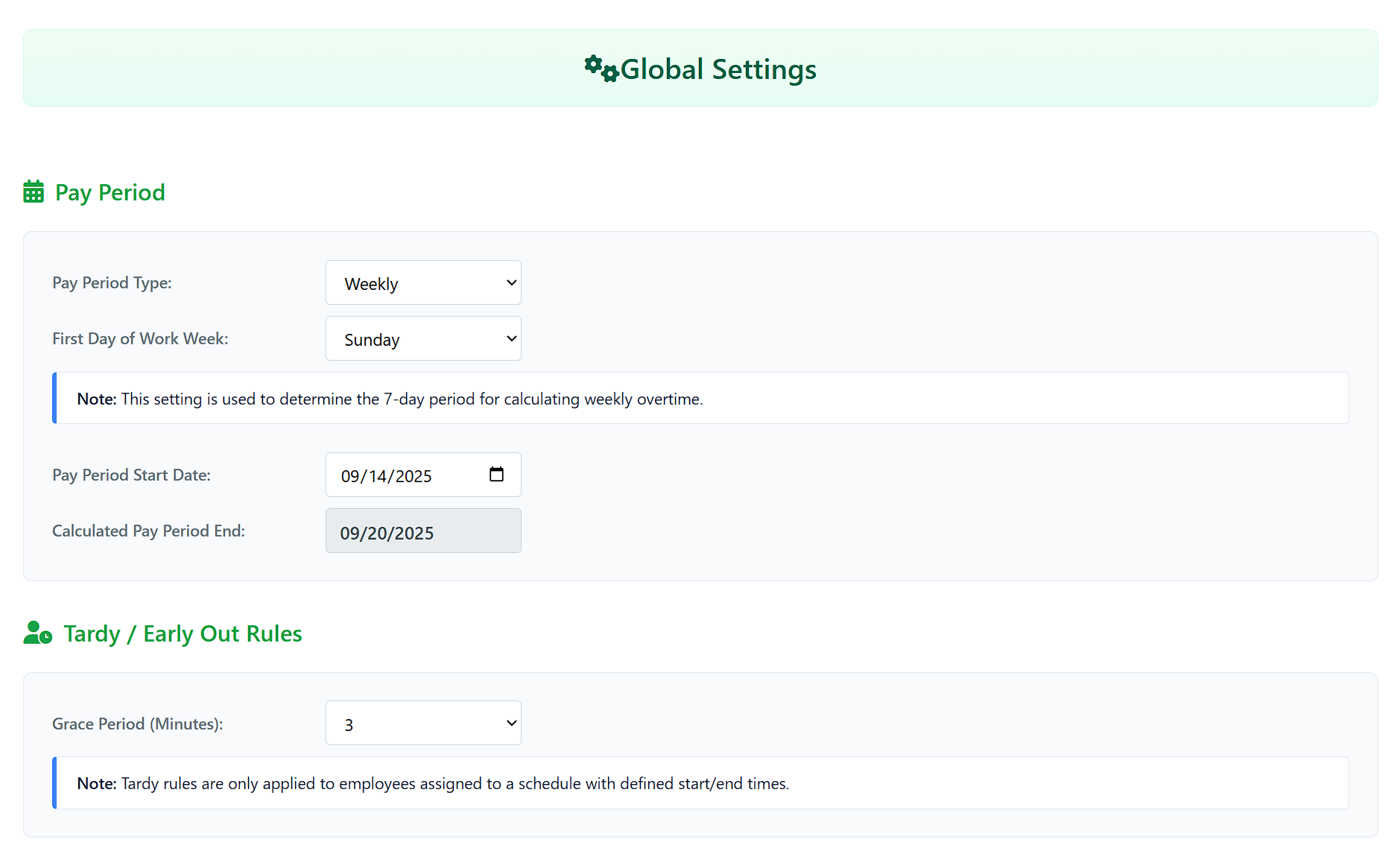The height and width of the screenshot is (854, 1400).
Task: Open the date picker icon in Pay Period Start Date
Action: (496, 474)
